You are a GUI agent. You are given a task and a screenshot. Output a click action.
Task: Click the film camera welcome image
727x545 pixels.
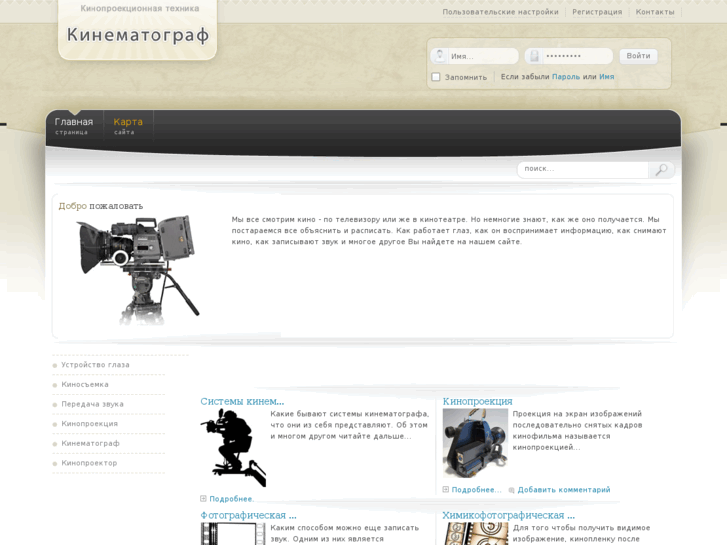tap(138, 270)
